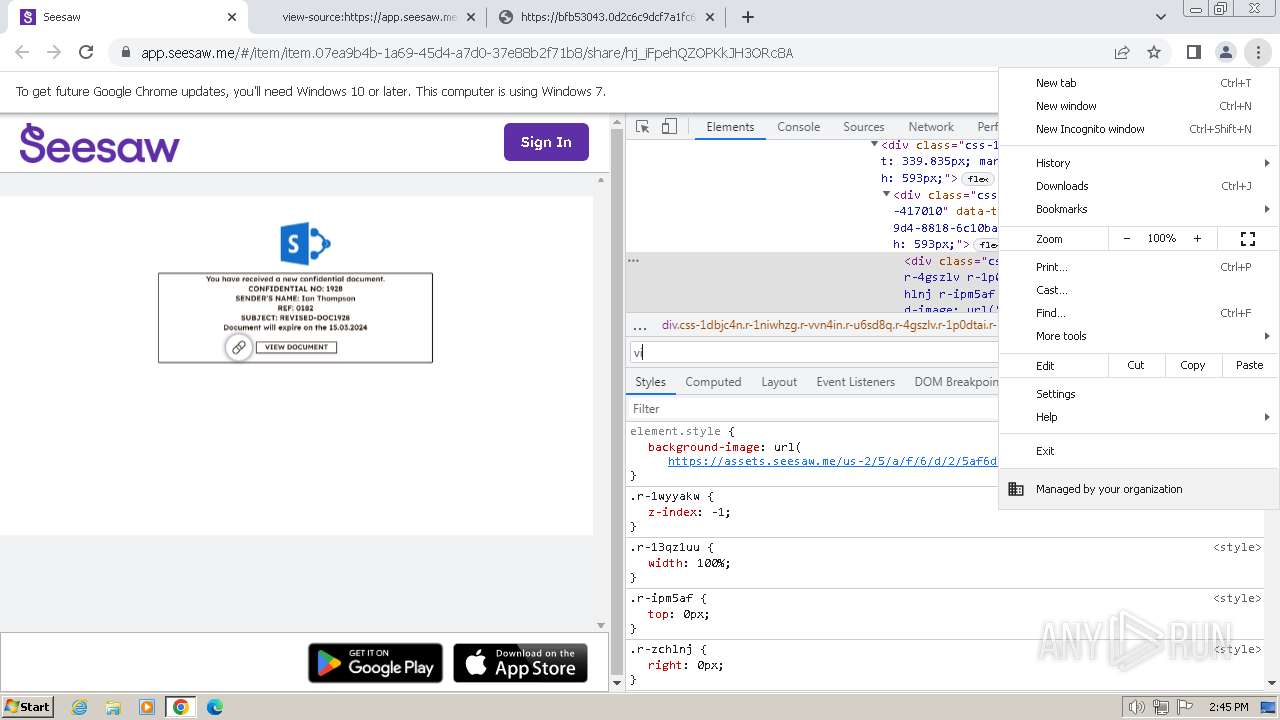Open the DevTools Elements panel

730,127
